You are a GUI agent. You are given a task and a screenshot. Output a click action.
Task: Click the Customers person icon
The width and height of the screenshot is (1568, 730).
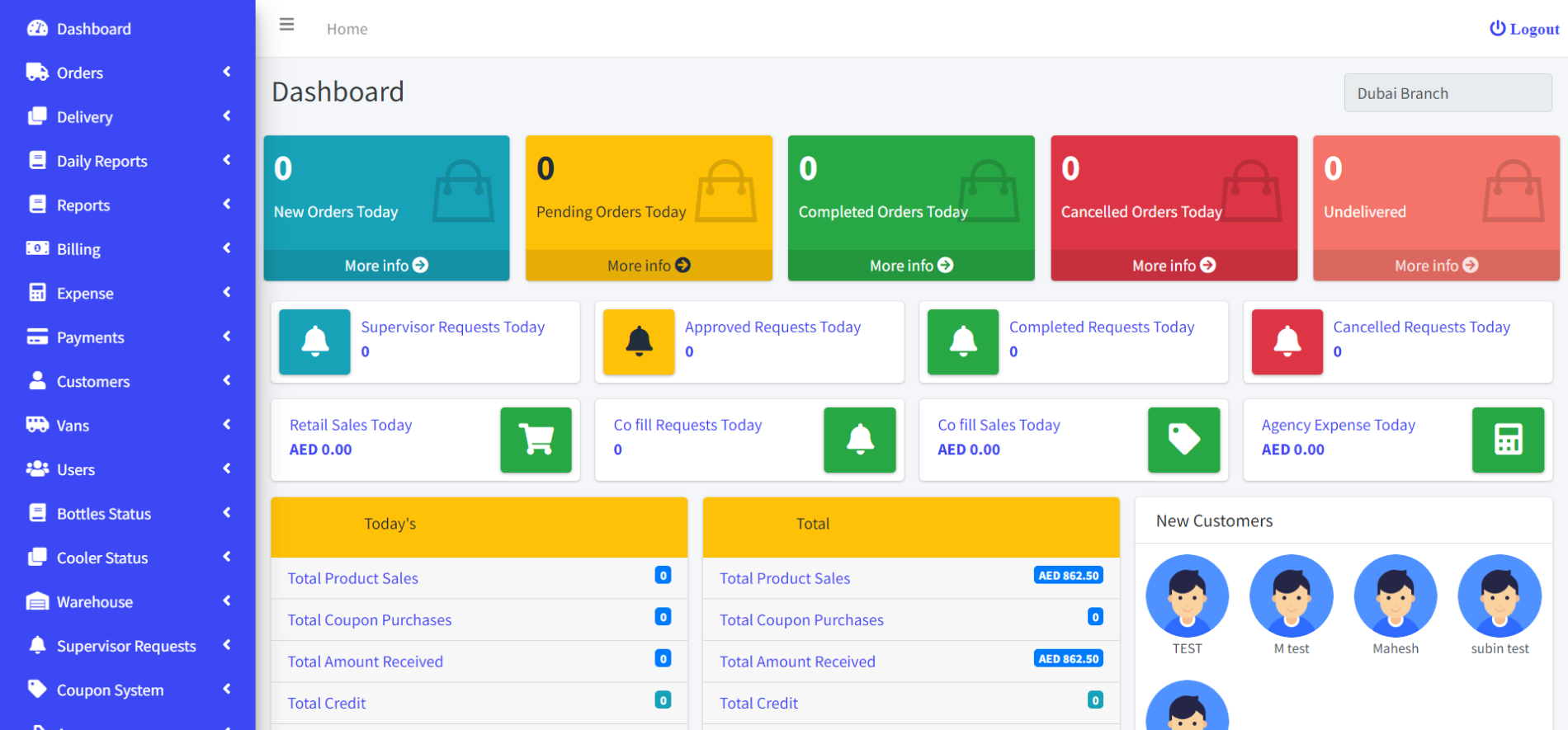(37, 380)
